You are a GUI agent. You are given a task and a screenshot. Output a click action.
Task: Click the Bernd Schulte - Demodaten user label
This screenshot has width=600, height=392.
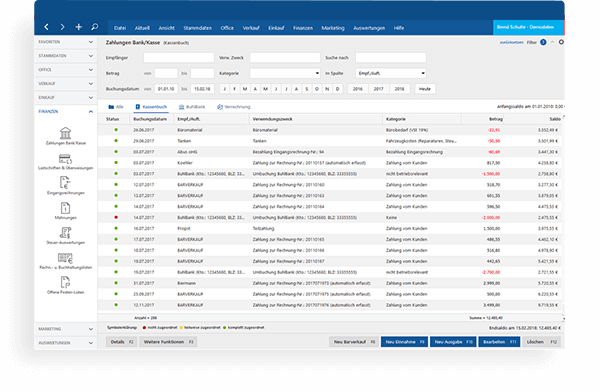pyautogui.click(x=525, y=27)
